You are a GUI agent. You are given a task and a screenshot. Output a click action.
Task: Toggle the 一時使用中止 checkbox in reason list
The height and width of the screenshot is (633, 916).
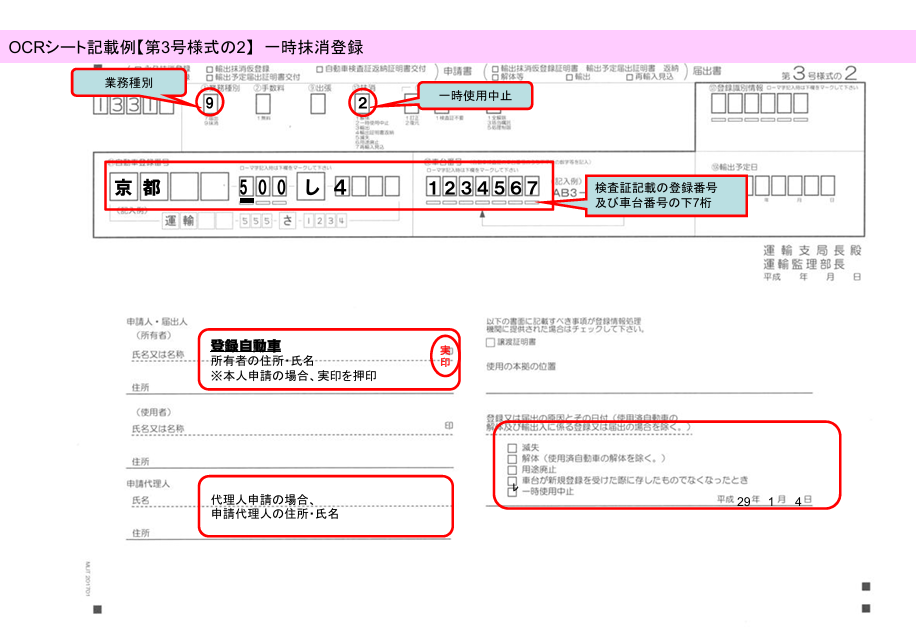512,492
